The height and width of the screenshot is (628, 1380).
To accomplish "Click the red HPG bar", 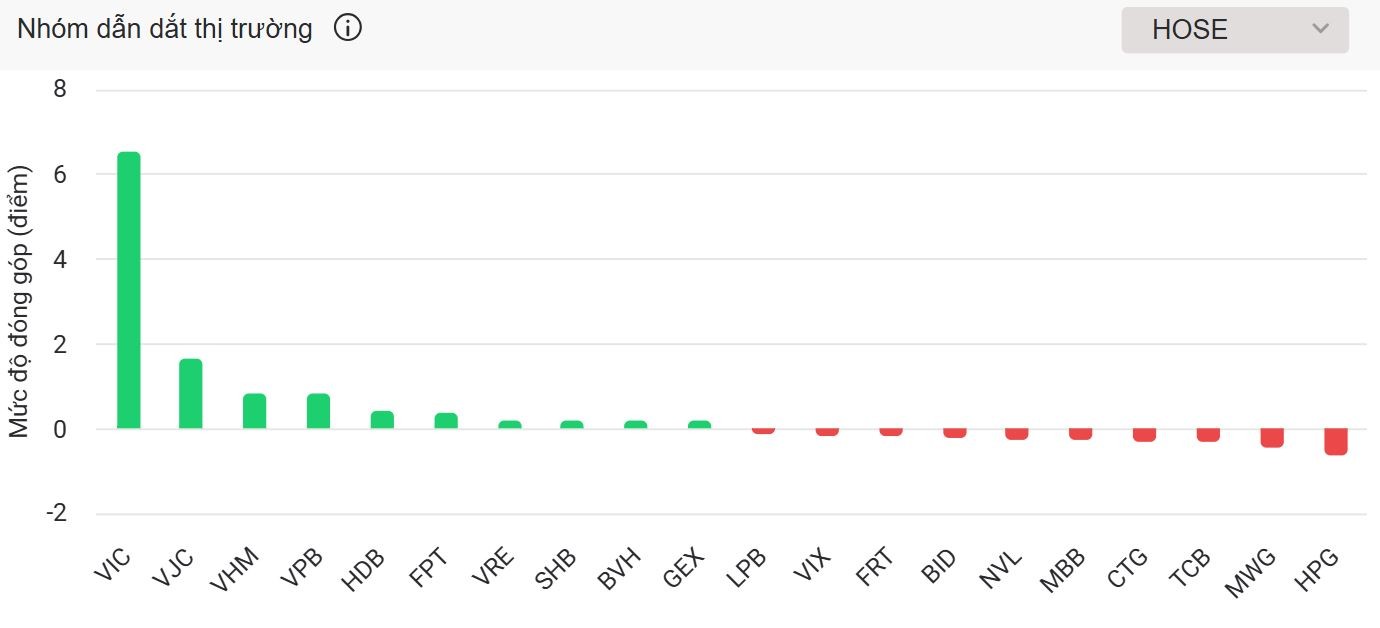I will 1336,442.
